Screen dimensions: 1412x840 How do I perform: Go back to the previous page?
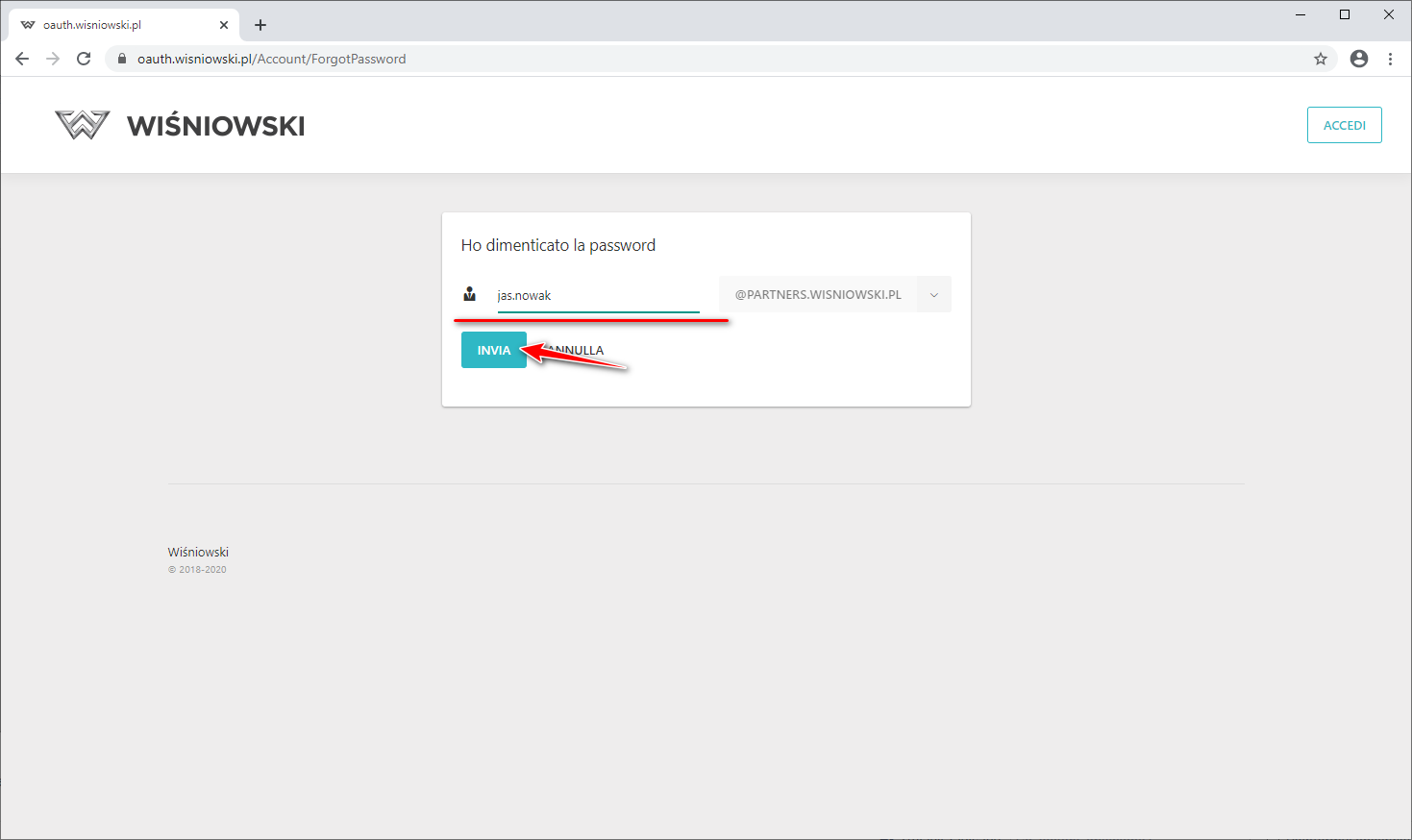(x=22, y=59)
